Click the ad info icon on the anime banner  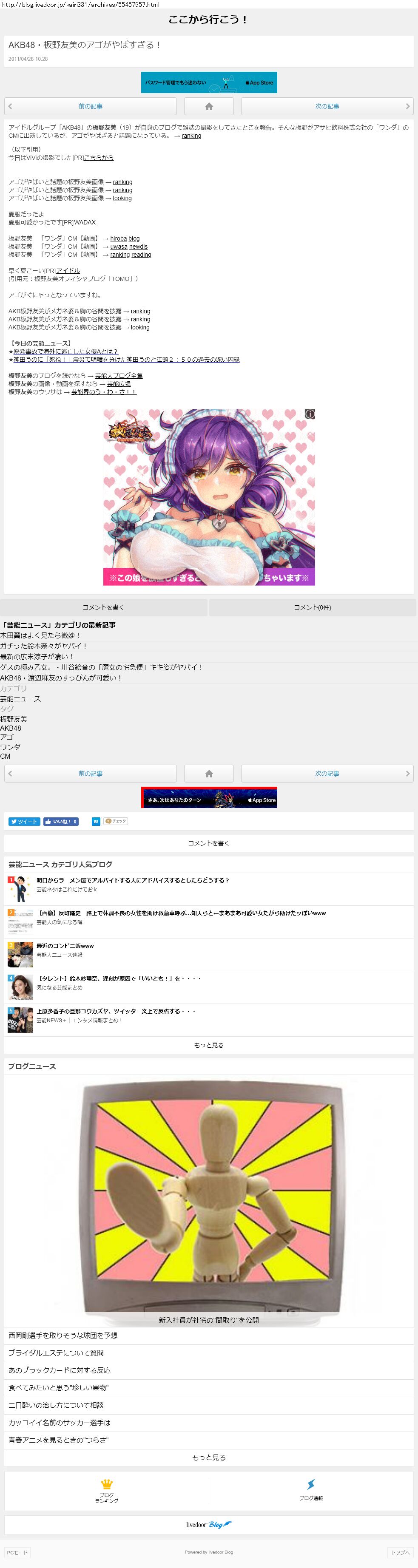click(310, 414)
